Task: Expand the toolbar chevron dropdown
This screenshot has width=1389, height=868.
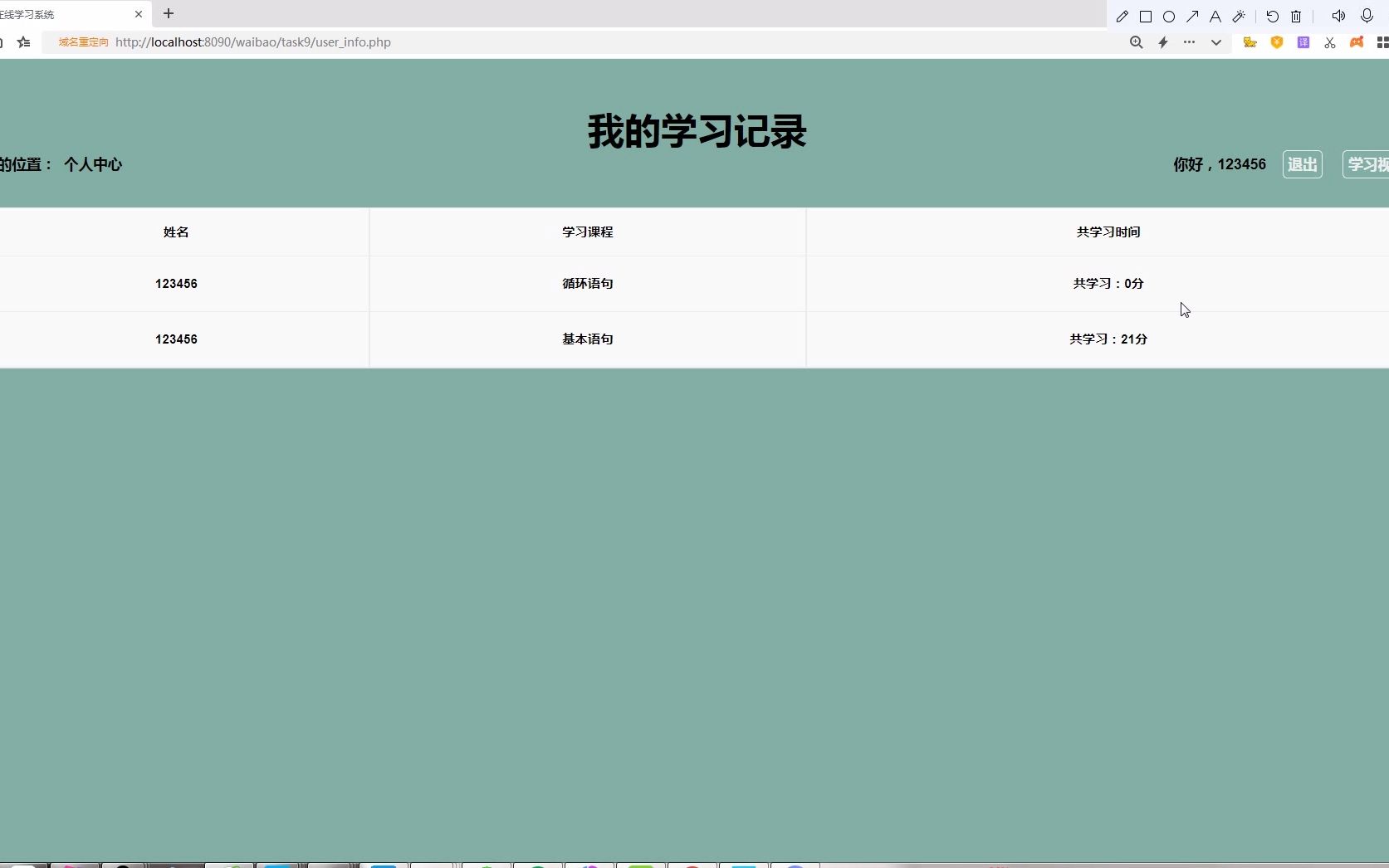Action: [1217, 42]
